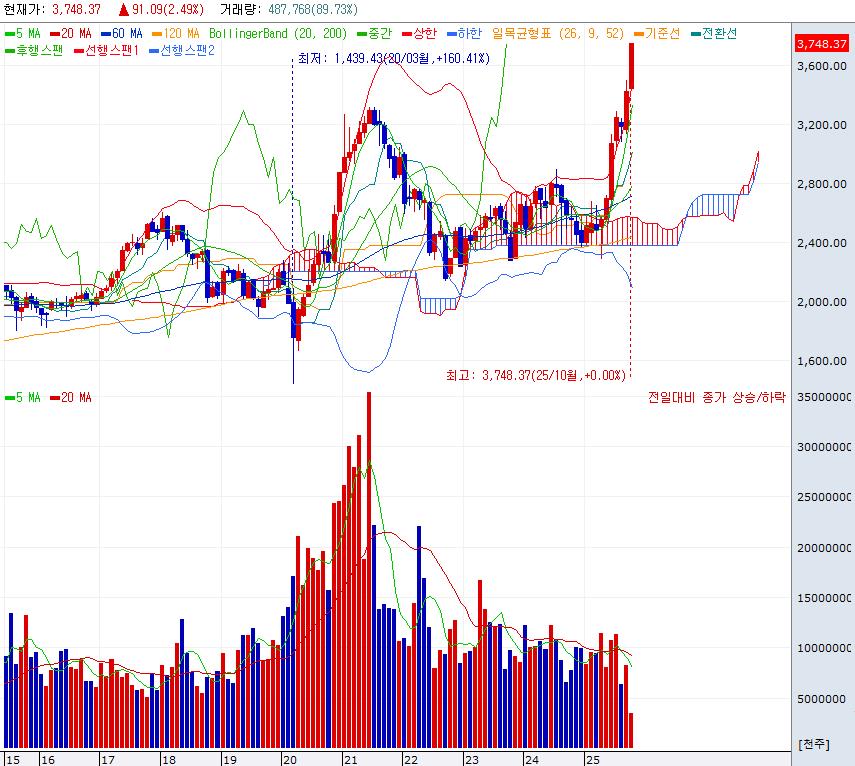This screenshot has height=766, width=855.
Task: Toggle the 하한 lower band legend
Action: (463, 33)
